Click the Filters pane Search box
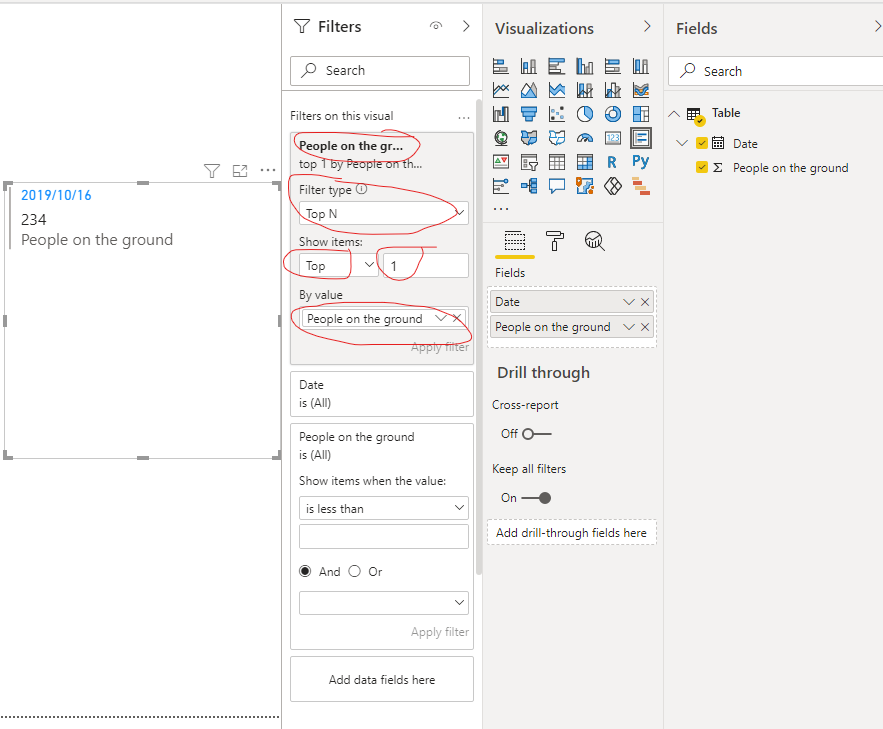 coord(380,70)
